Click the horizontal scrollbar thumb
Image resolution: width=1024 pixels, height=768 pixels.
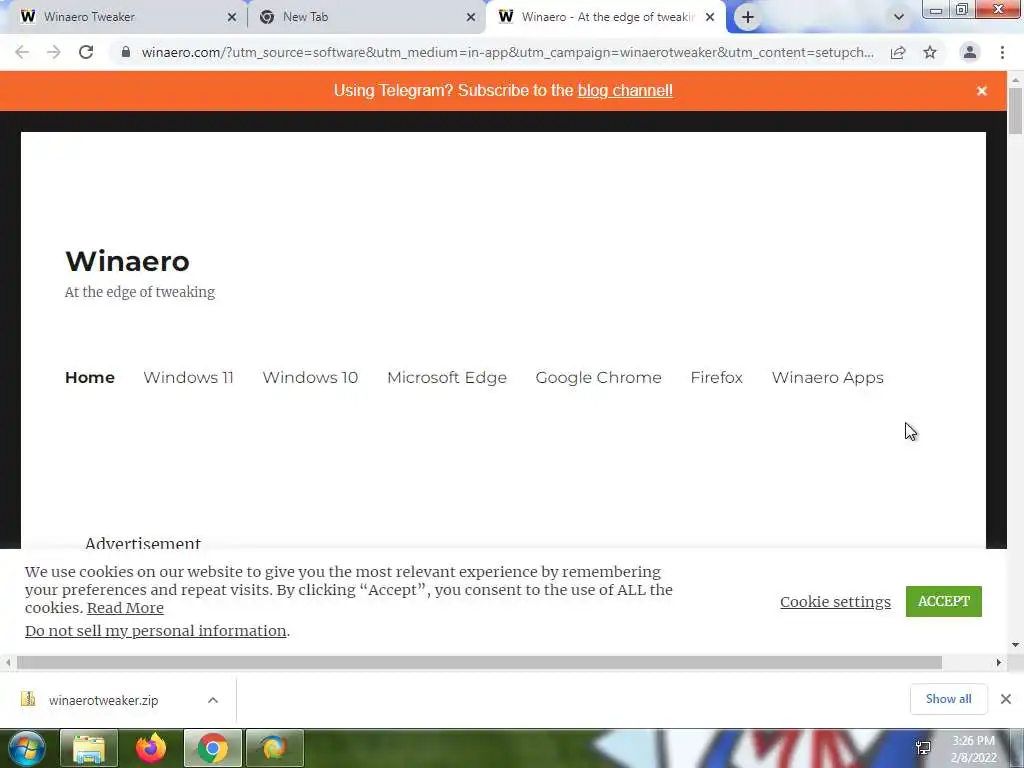[479, 663]
